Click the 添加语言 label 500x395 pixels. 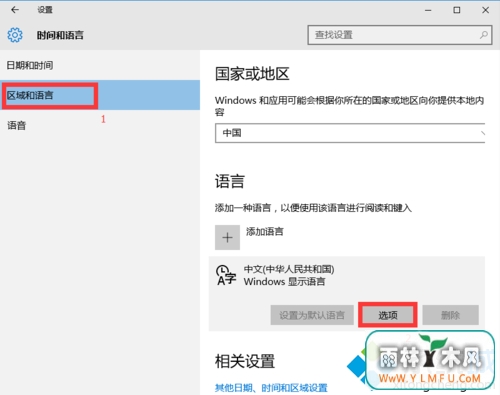[265, 231]
